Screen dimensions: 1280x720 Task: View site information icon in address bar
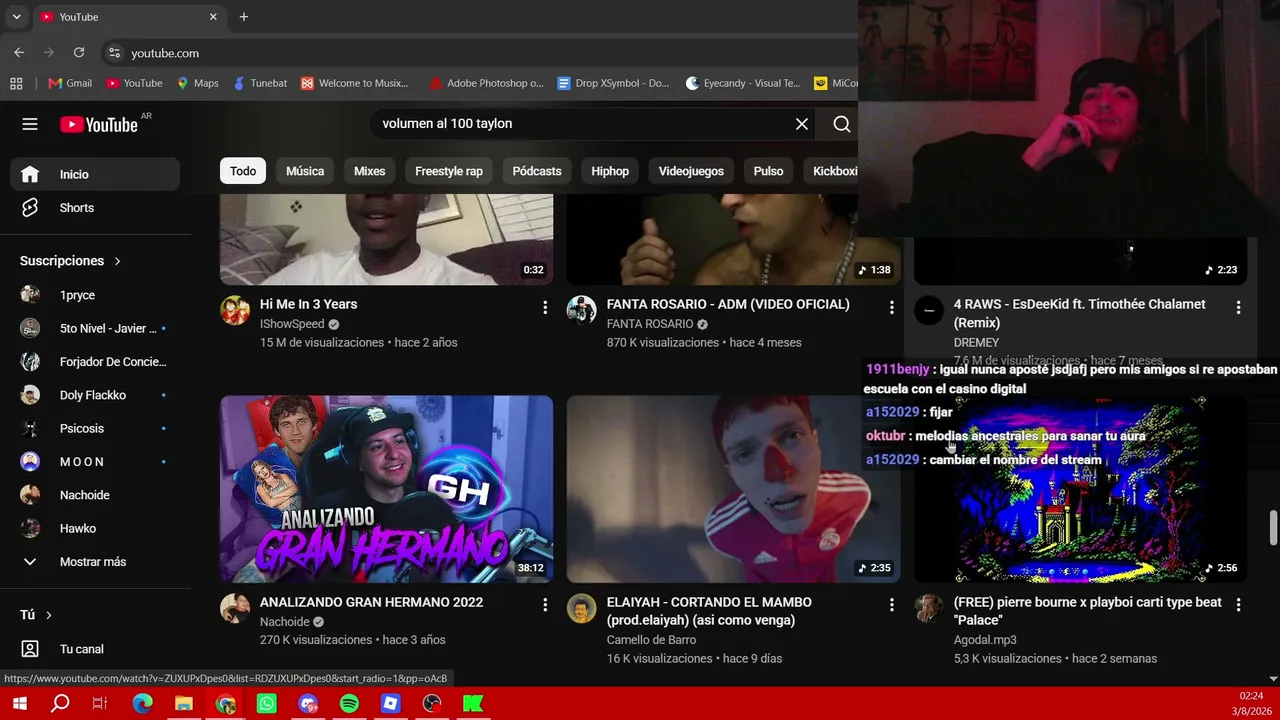point(114,53)
